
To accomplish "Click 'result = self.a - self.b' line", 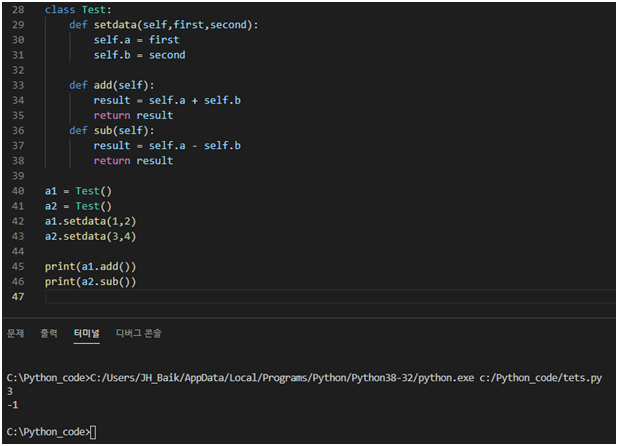I will (x=167, y=145).
